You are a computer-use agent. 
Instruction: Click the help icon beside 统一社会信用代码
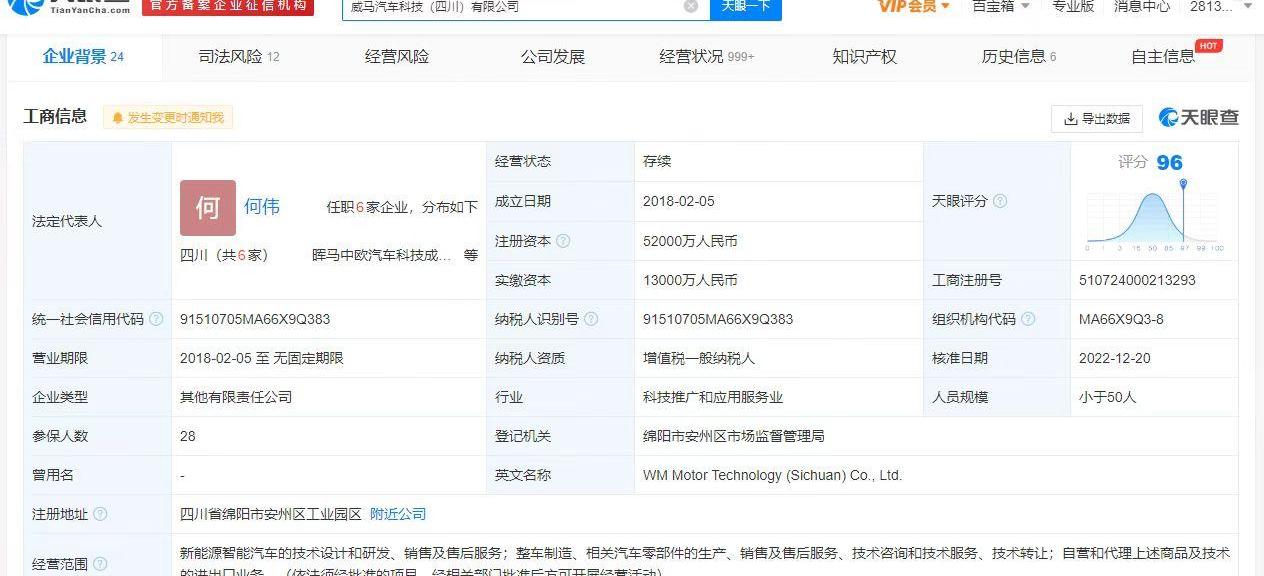(156, 319)
